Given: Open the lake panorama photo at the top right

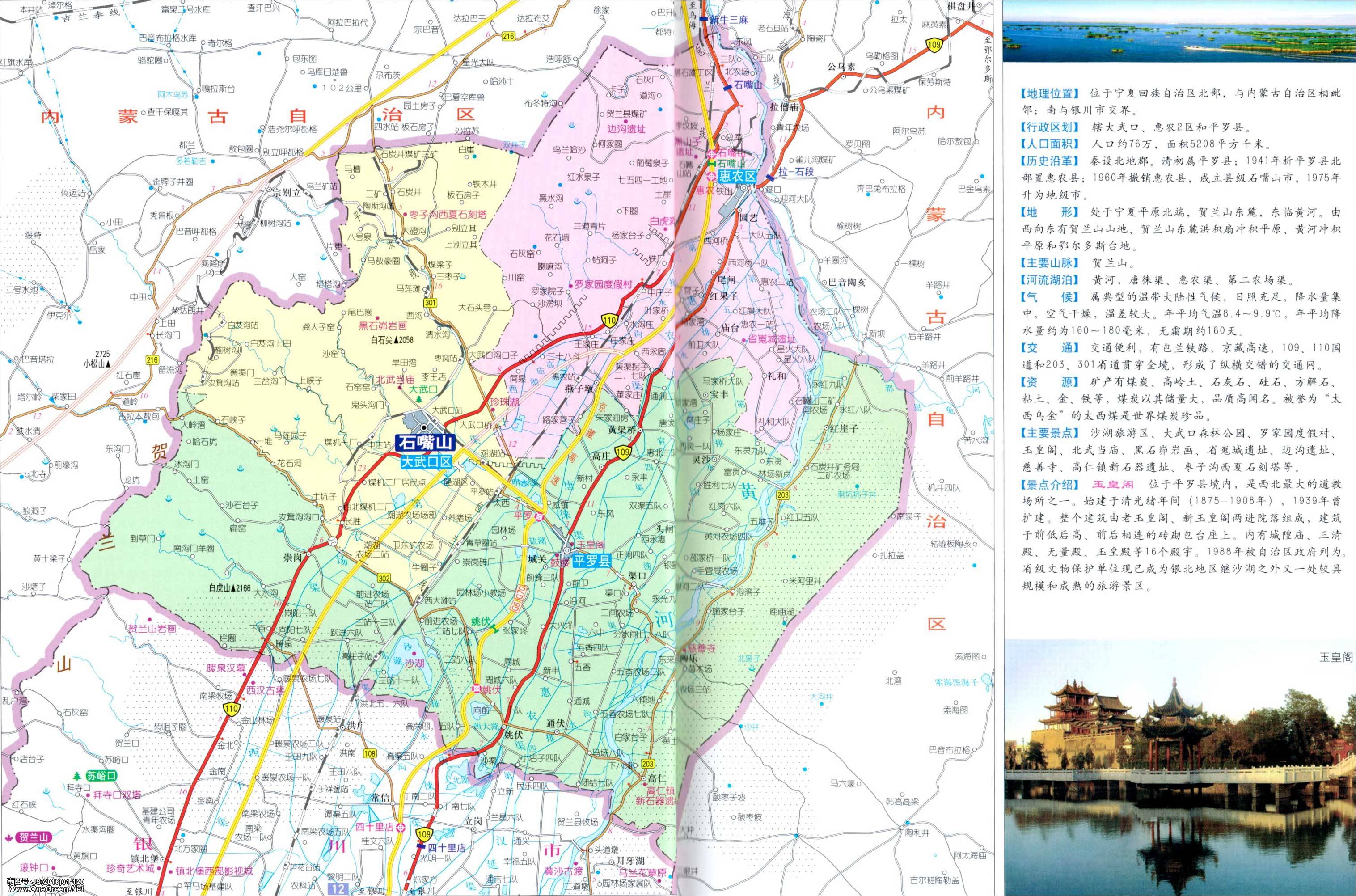Looking at the screenshot, I should coord(1179,31).
